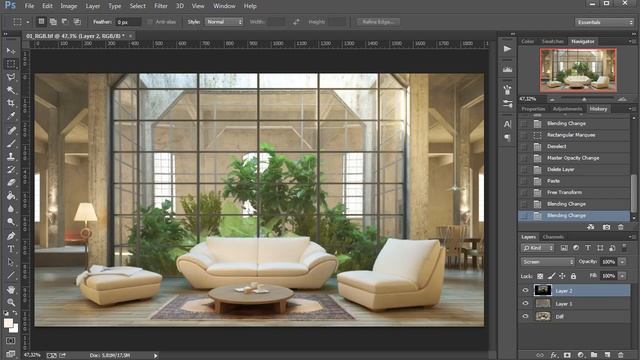
Task: Click the Feather input field
Action: click(x=128, y=22)
